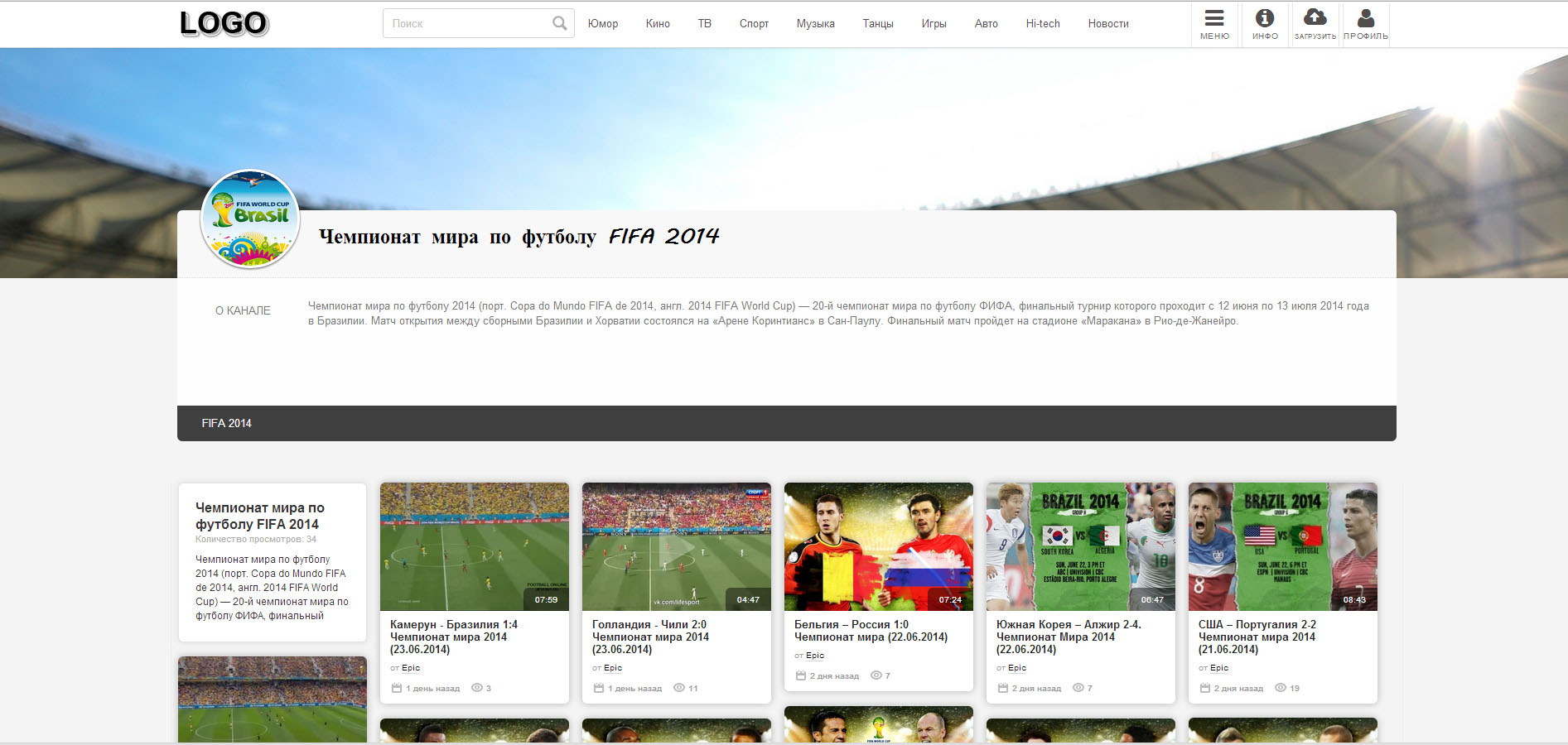
Task: Click the Южная Корея – Алжир 2-4 title link
Action: pos(1069,637)
